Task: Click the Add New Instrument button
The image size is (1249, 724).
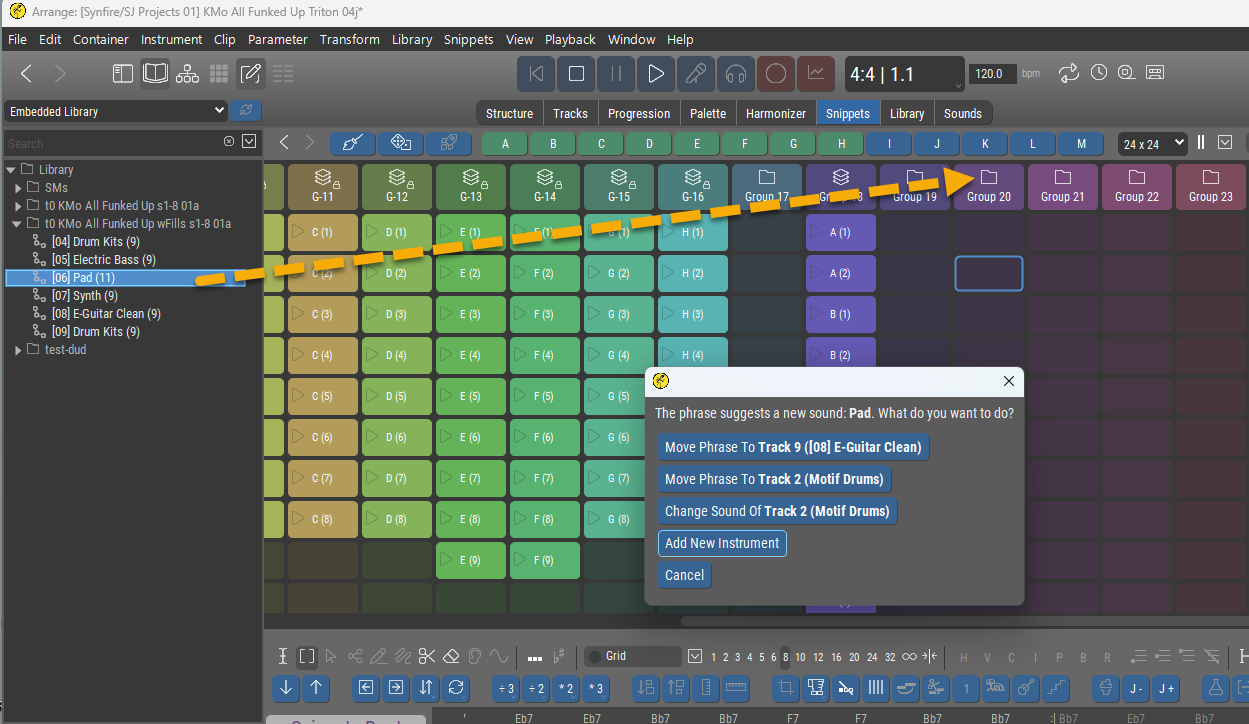Action: pyautogui.click(x=722, y=543)
